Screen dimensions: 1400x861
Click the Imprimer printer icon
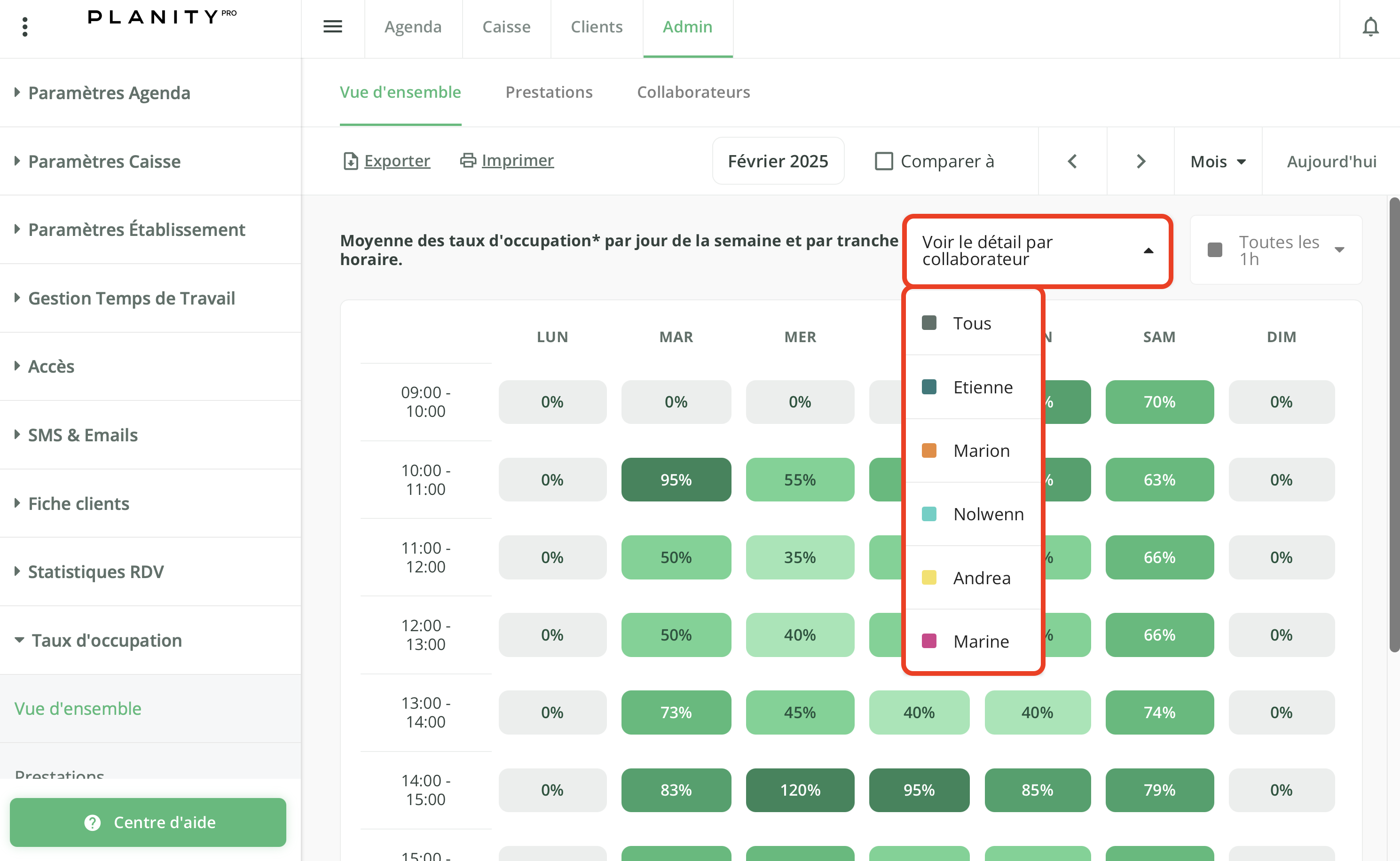(x=468, y=161)
